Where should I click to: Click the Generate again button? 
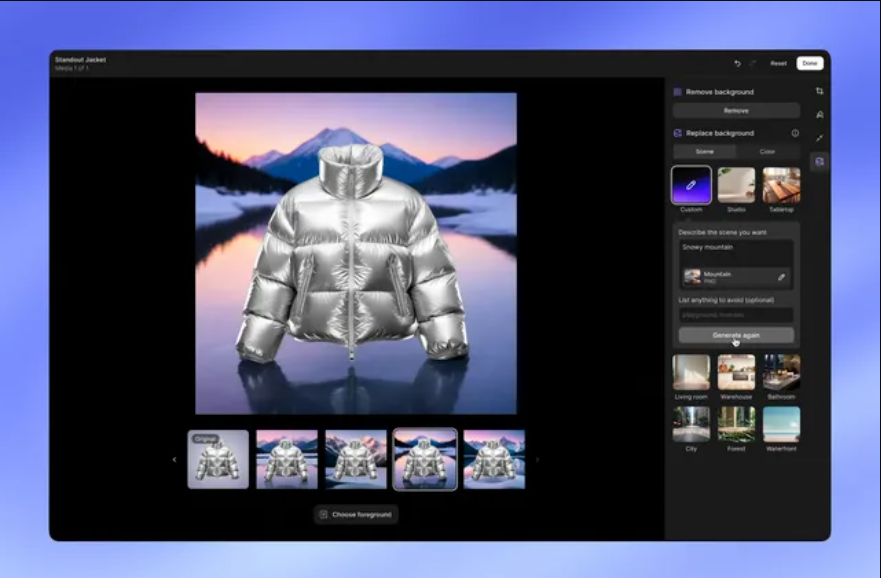(x=736, y=335)
